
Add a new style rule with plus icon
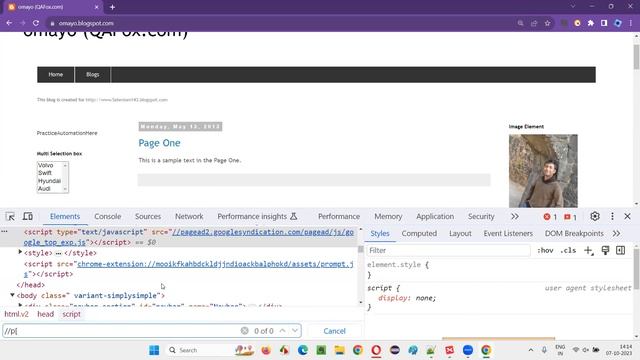click(588, 250)
